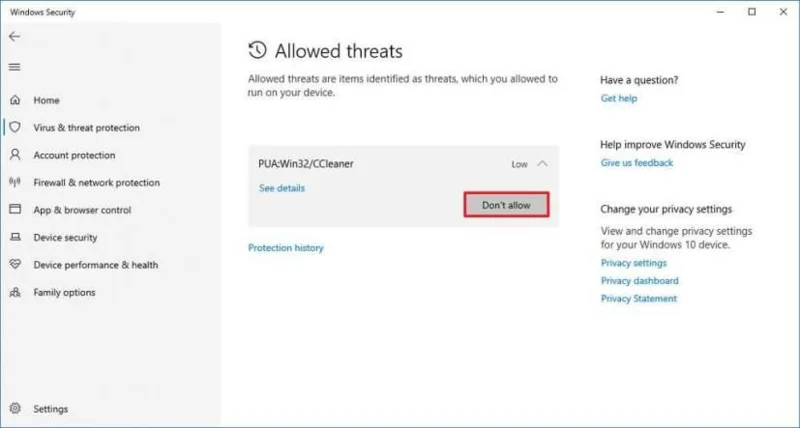Click the Firewall & network protection antenna icon
Image resolution: width=800 pixels, height=428 pixels.
[15, 182]
